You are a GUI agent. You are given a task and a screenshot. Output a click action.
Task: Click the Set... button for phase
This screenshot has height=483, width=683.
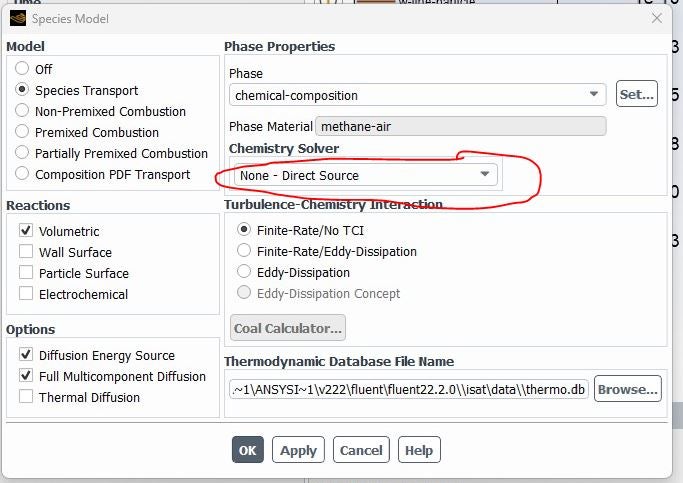point(636,95)
